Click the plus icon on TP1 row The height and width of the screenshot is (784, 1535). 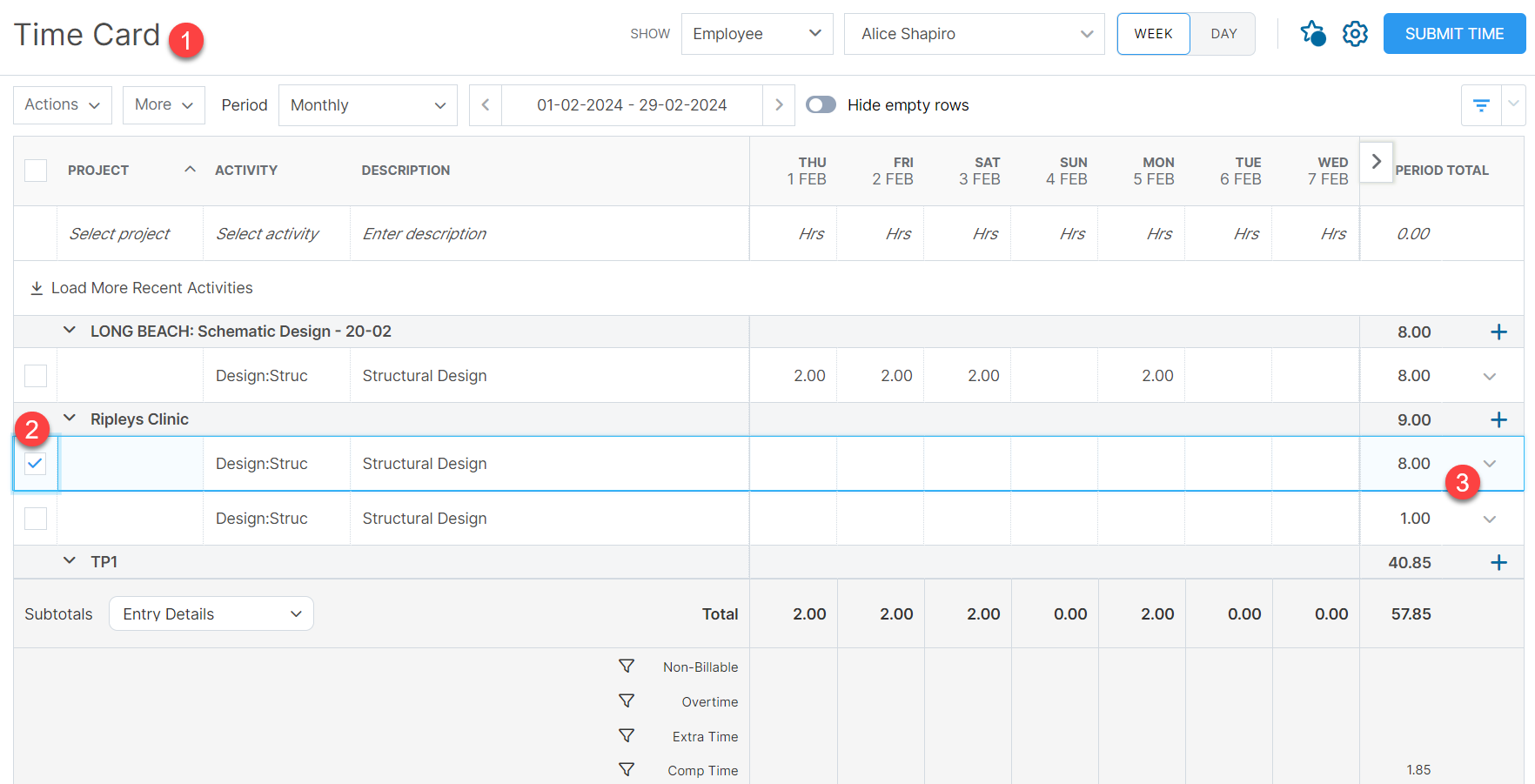1499,562
